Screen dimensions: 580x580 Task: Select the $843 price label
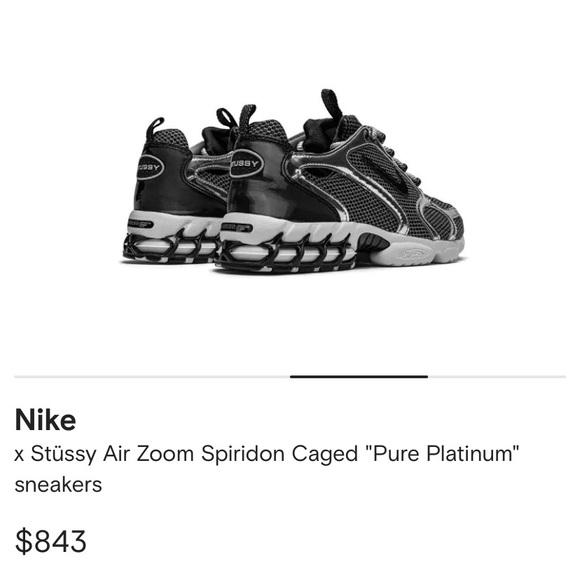click(x=50, y=541)
